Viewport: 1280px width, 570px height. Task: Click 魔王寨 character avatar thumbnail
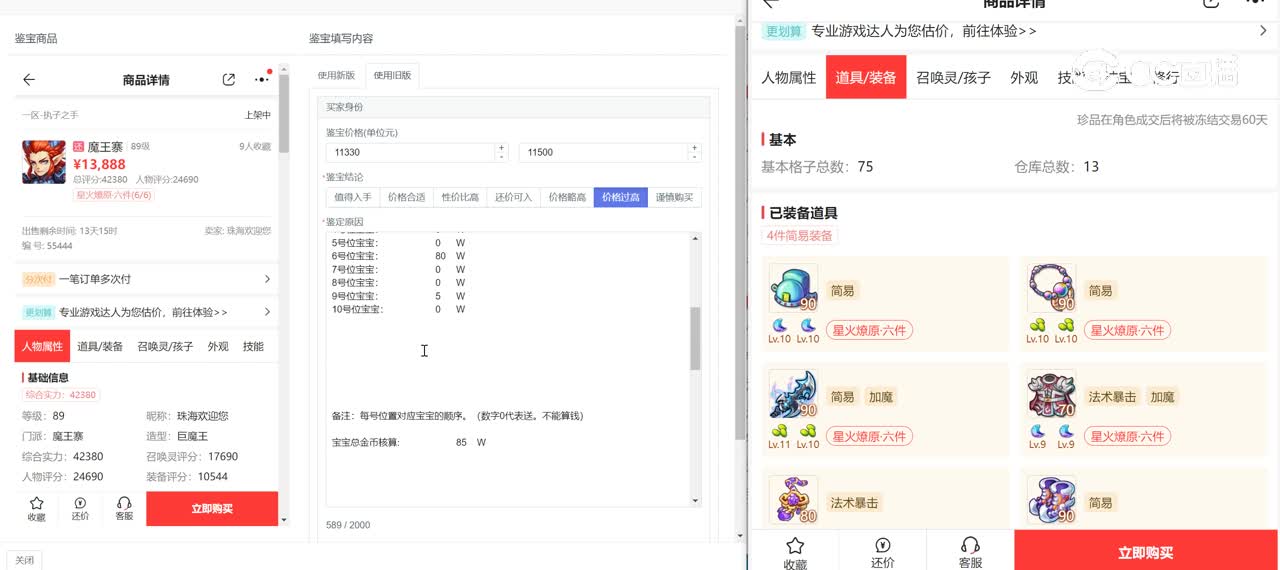44,162
